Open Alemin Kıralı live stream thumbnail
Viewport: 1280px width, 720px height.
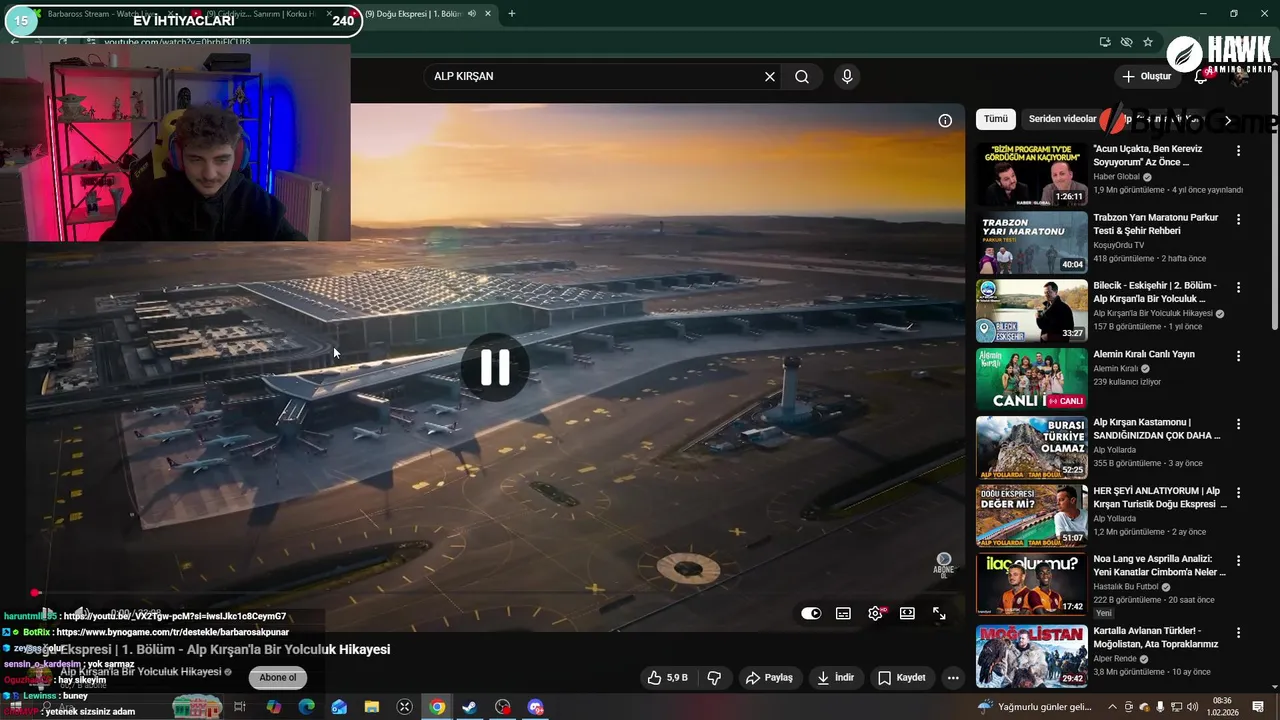(1031, 379)
